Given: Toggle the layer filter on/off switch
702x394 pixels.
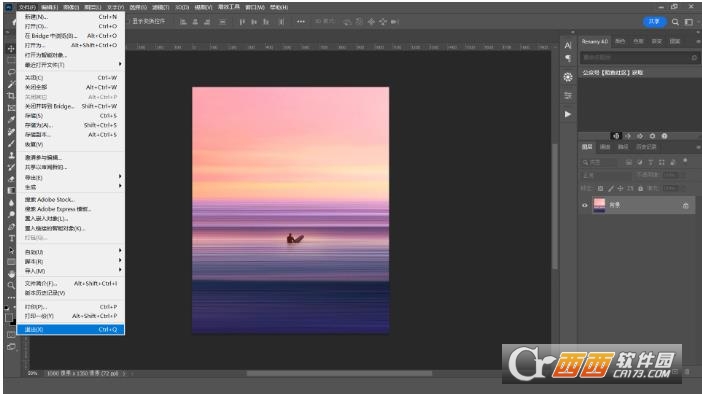Looking at the screenshot, I should 685,160.
